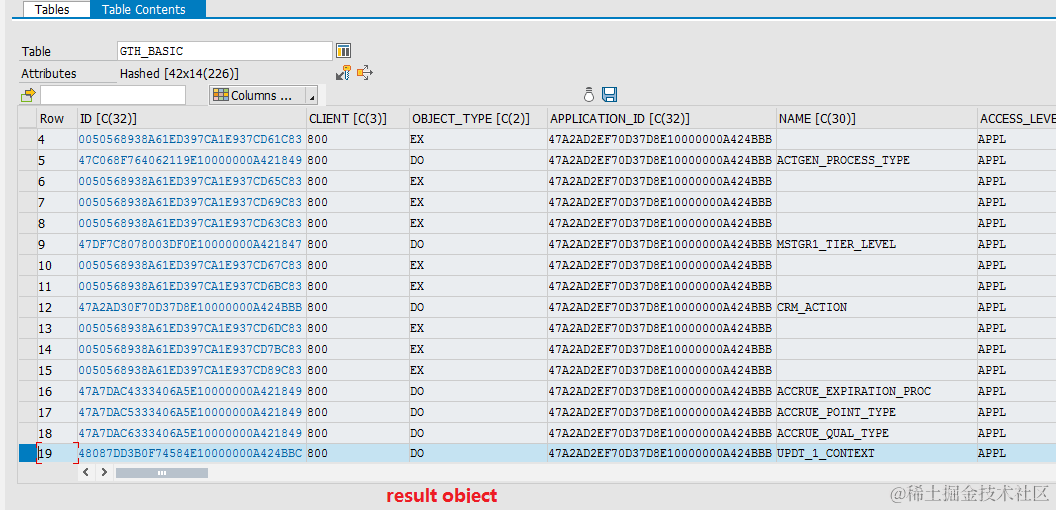
Task: Click the row number 16 cell
Action: [x=57, y=391]
